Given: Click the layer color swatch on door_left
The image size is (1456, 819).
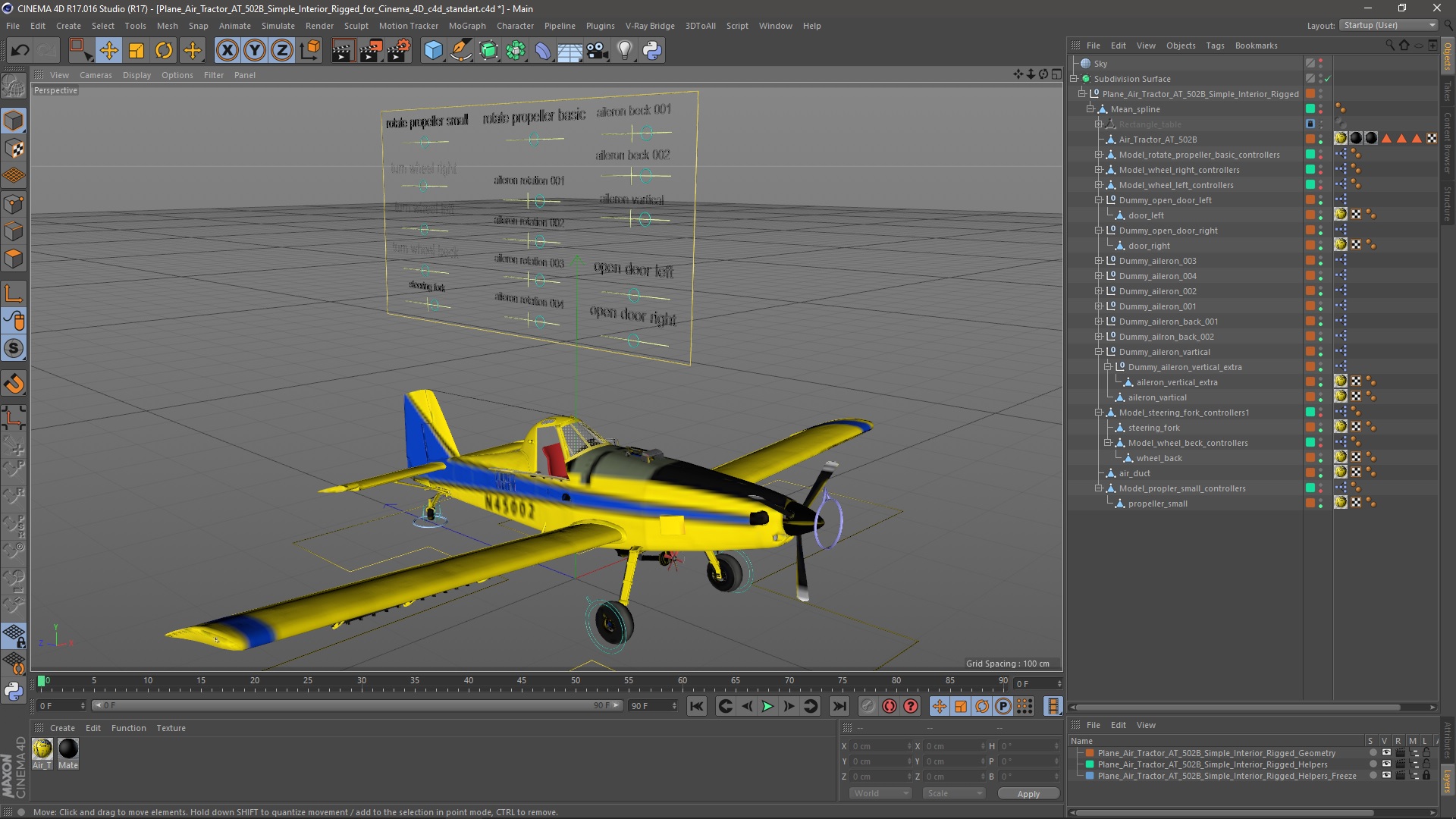Looking at the screenshot, I should click(x=1310, y=215).
